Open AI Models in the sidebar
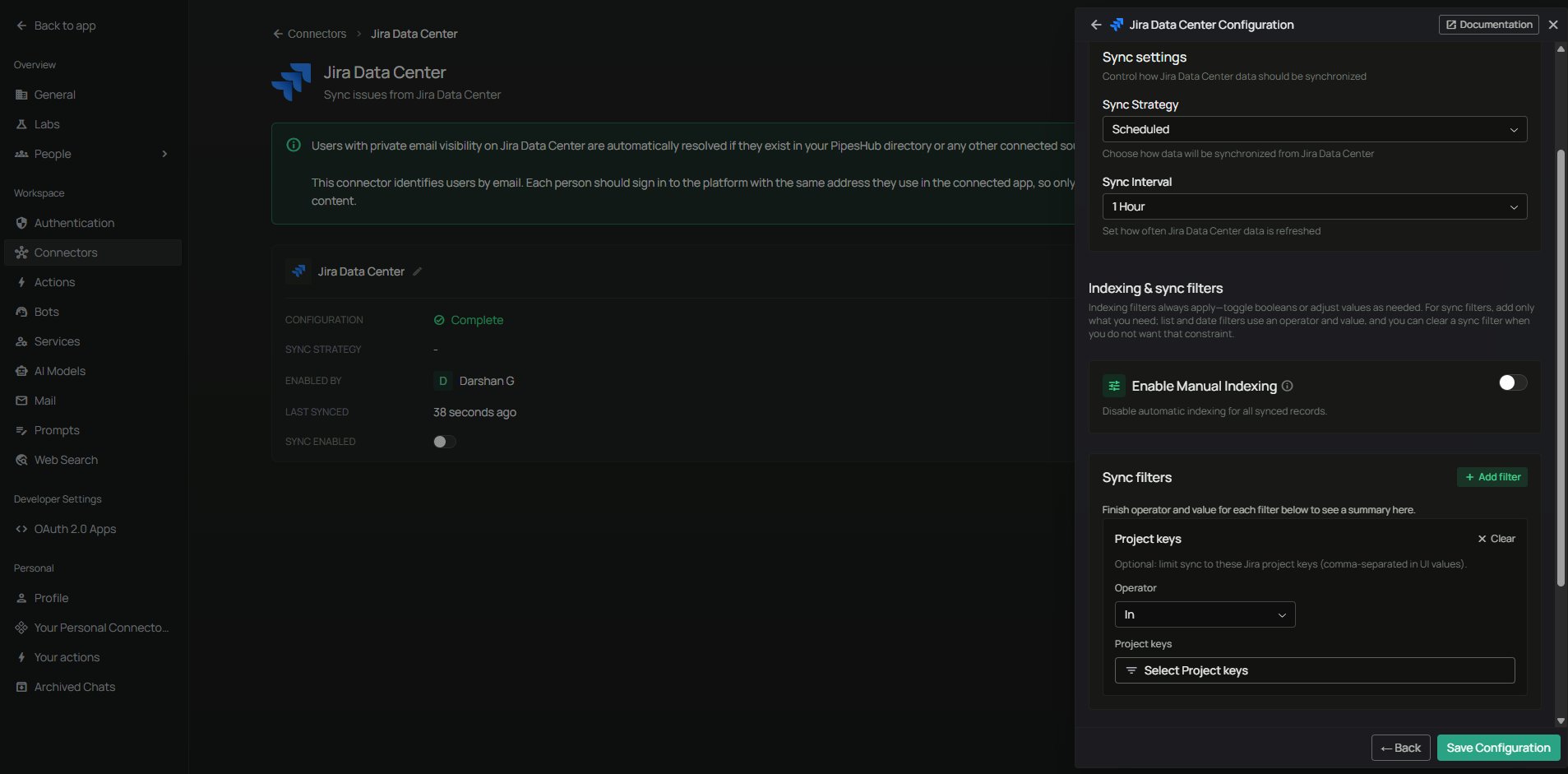 tap(93, 371)
